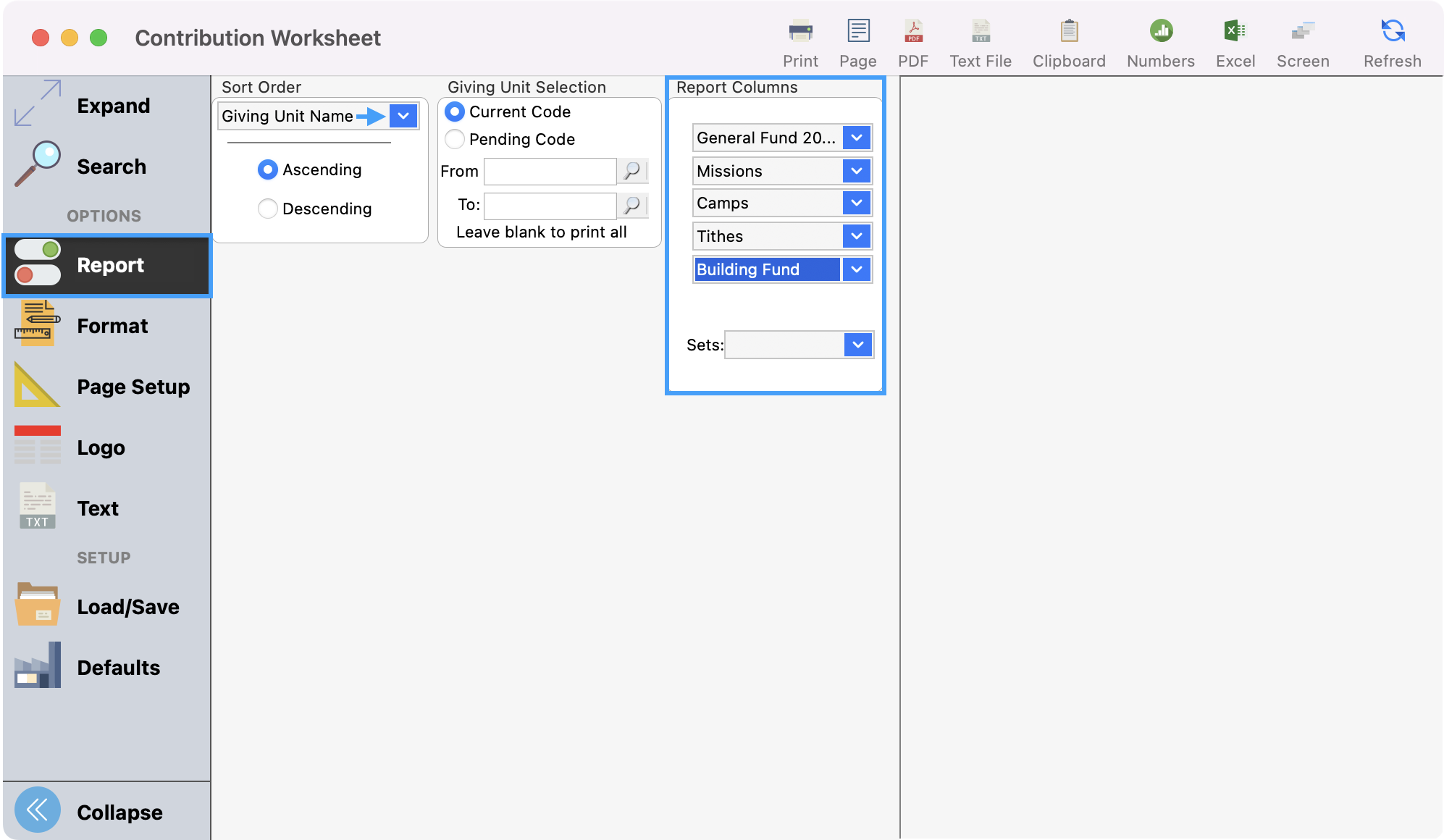This screenshot has height=840, width=1444.
Task: Export report as Text File
Action: [980, 40]
